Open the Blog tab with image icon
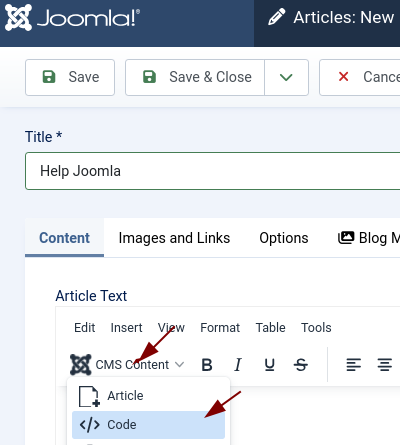 (369, 238)
